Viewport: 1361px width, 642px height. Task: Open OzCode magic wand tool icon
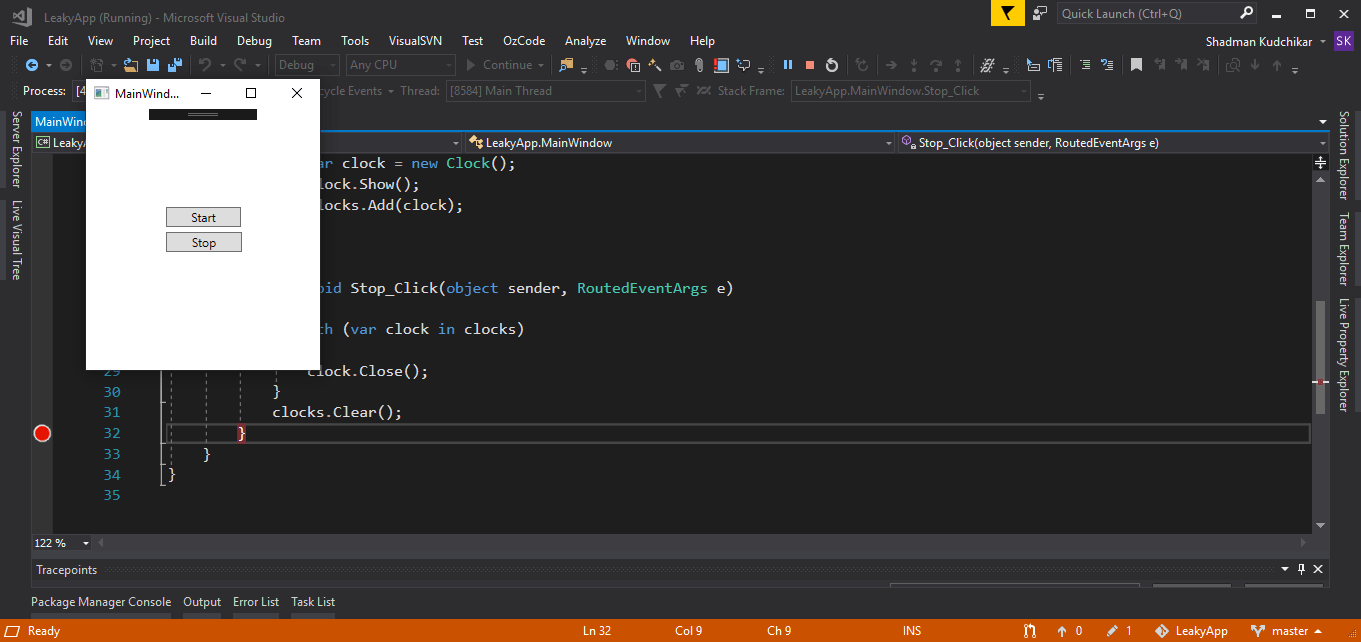click(654, 64)
